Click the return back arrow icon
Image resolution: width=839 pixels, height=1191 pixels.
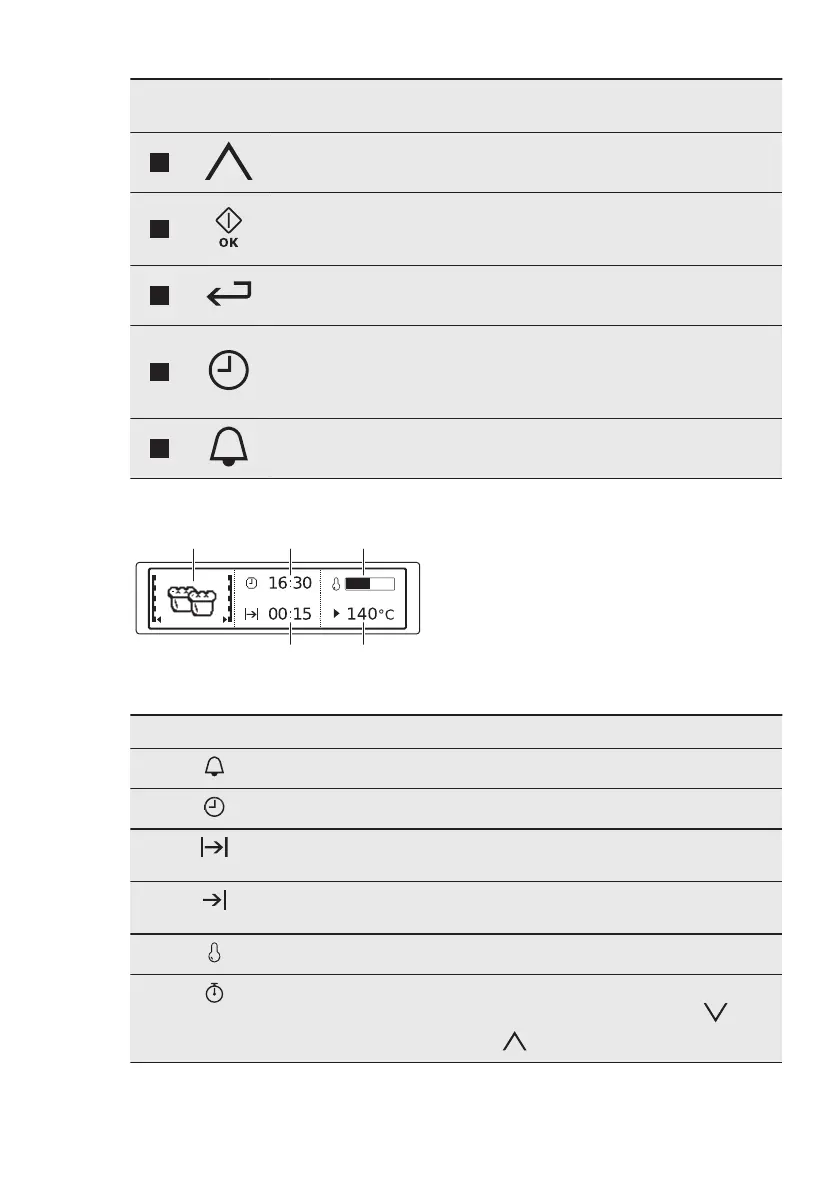click(x=229, y=294)
